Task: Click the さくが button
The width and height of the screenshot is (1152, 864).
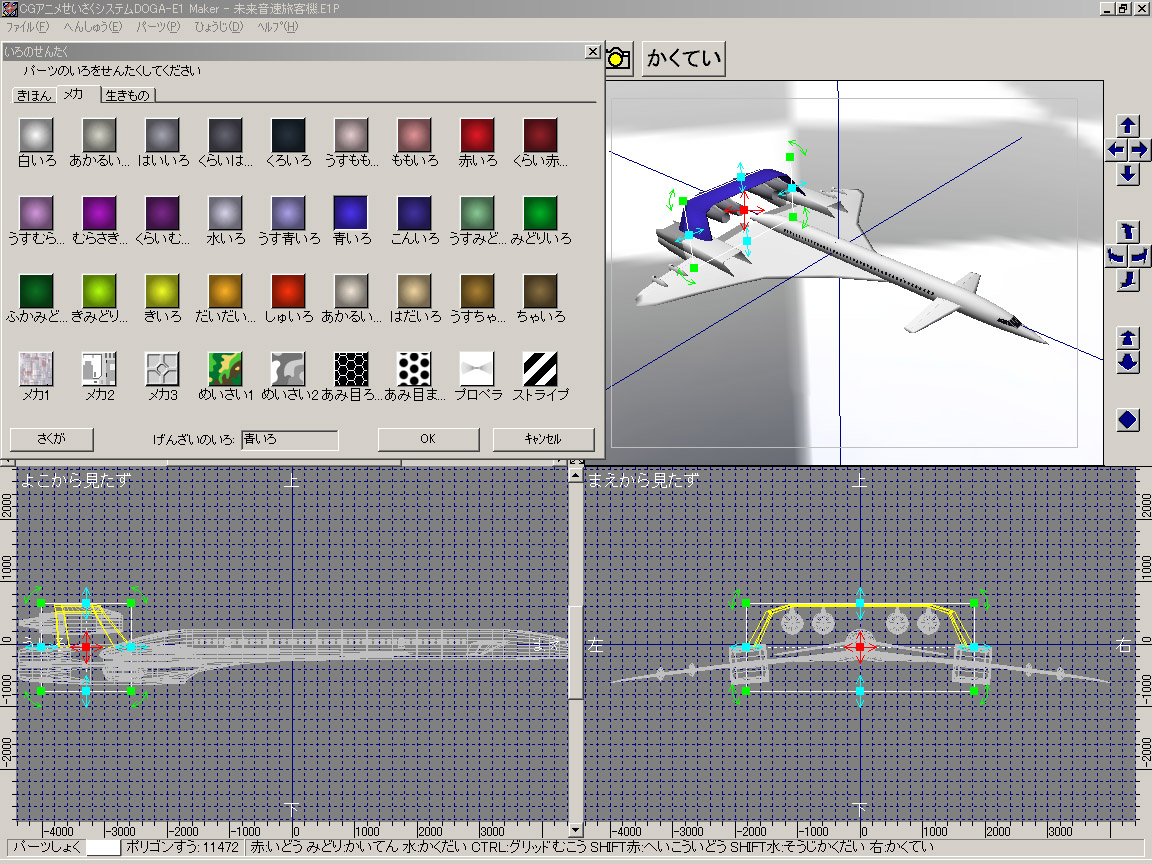Action: tap(51, 439)
